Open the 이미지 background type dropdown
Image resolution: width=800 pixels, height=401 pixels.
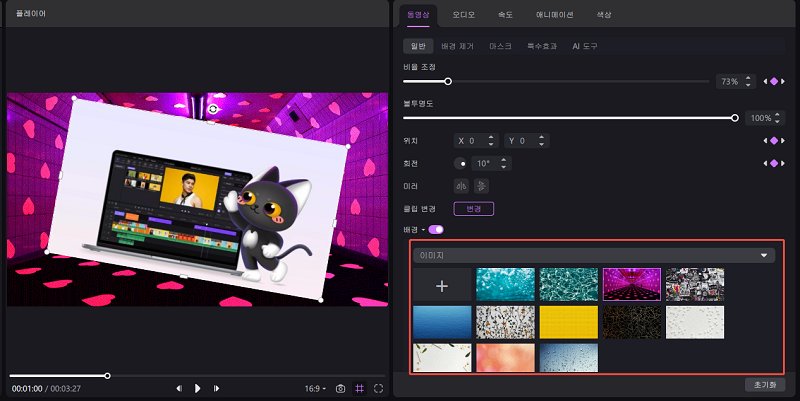[594, 255]
